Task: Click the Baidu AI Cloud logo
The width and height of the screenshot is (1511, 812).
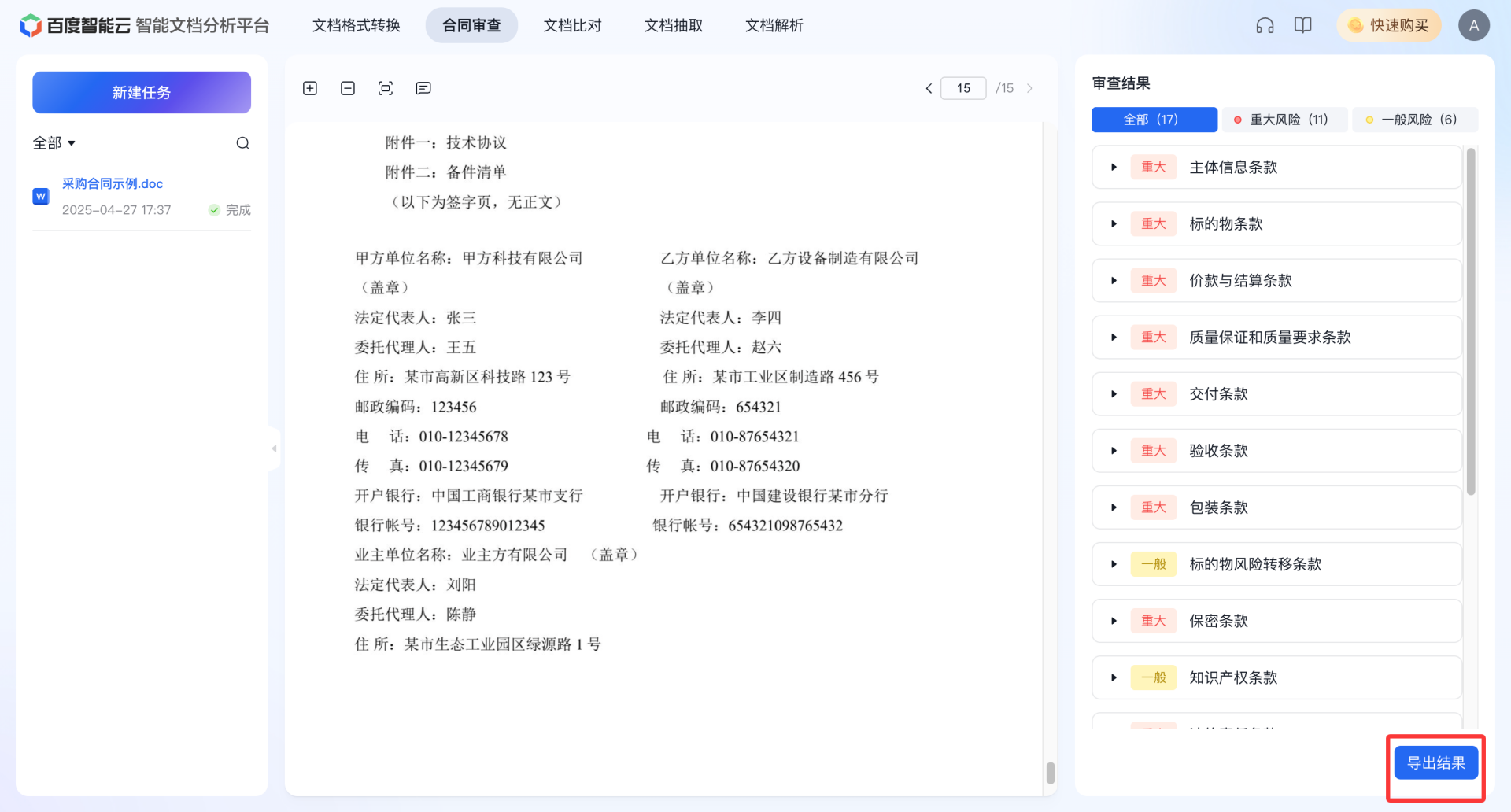Action: click(x=75, y=25)
